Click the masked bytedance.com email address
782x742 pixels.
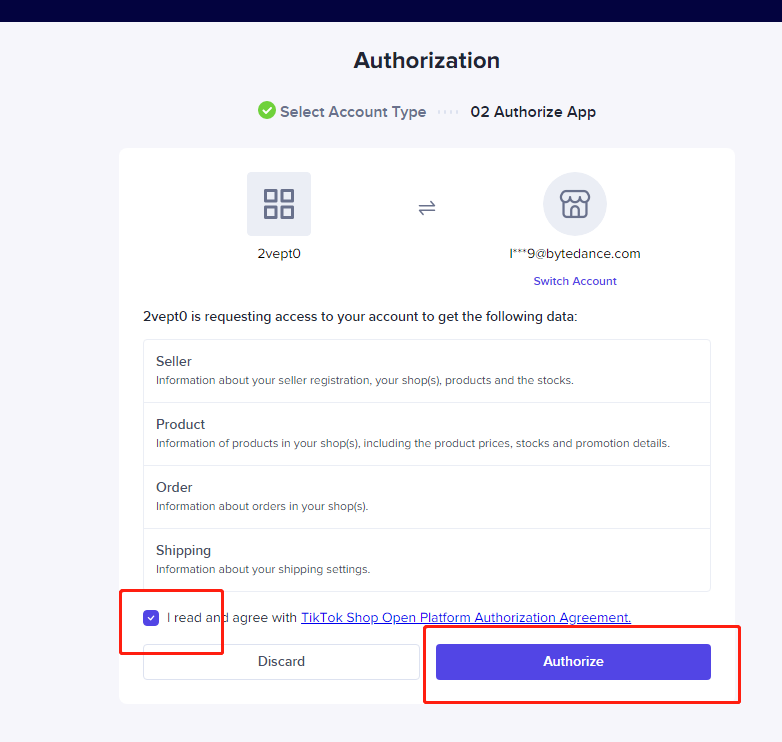(x=575, y=253)
